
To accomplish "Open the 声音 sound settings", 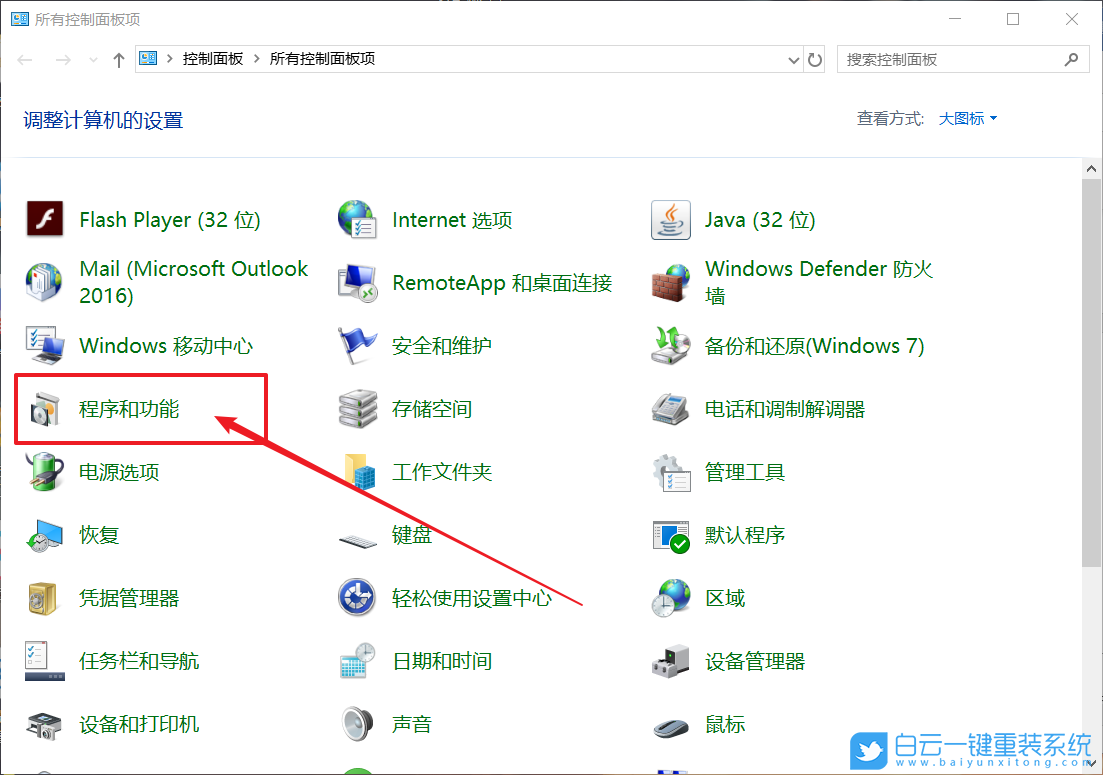I will (x=412, y=724).
